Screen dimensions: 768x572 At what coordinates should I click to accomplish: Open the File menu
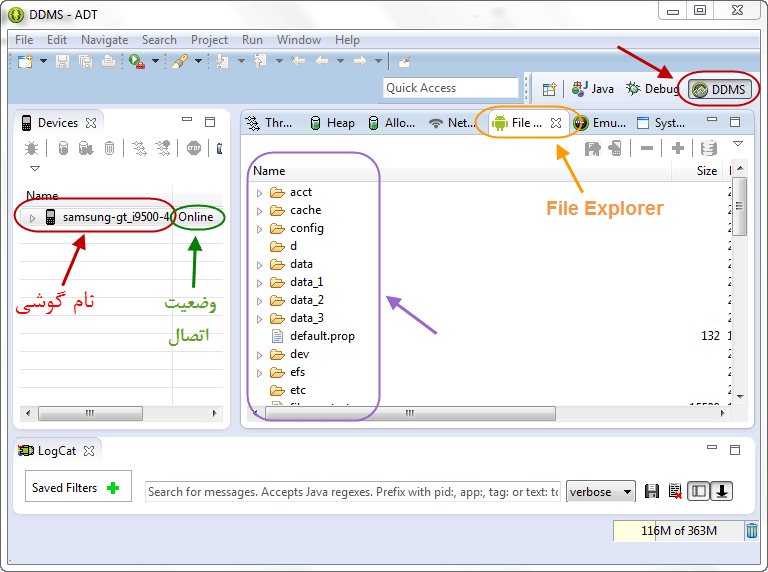coord(24,40)
